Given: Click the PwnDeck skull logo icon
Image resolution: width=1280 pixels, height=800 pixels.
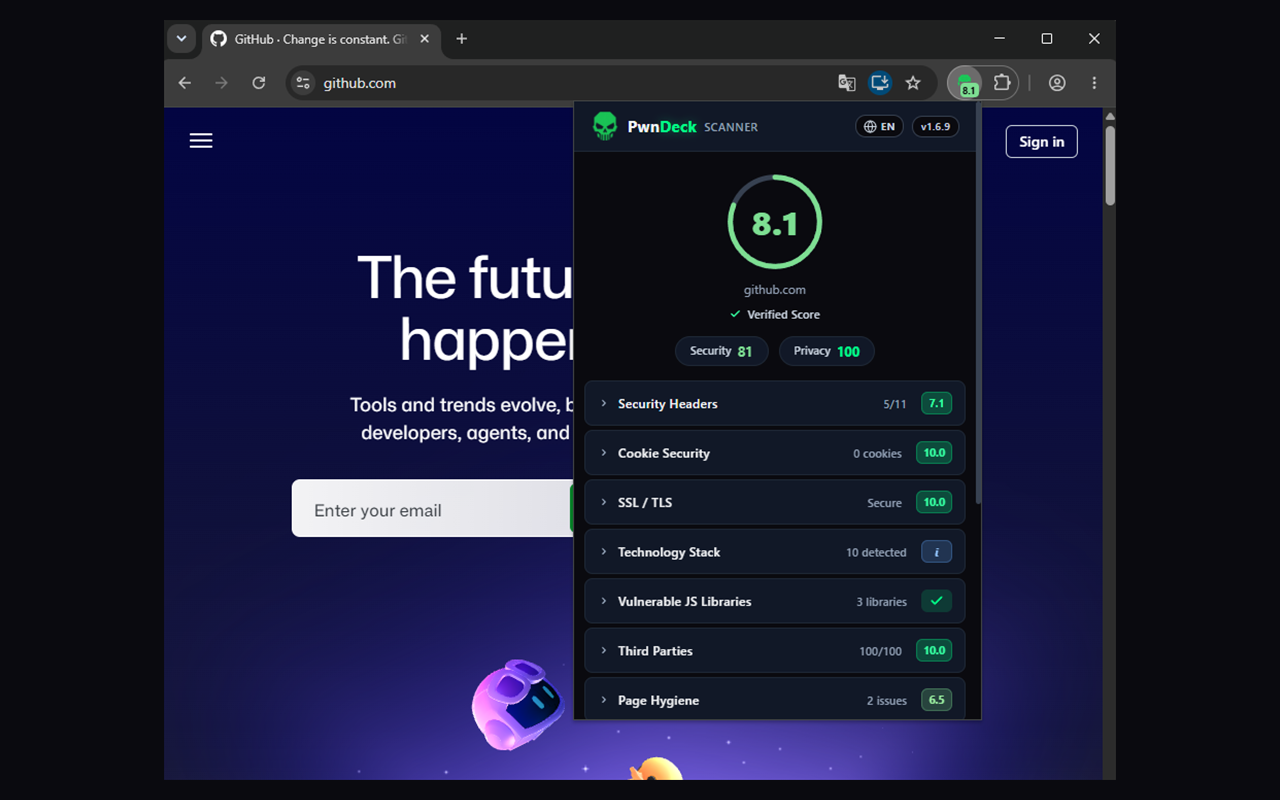Looking at the screenshot, I should click(x=605, y=126).
